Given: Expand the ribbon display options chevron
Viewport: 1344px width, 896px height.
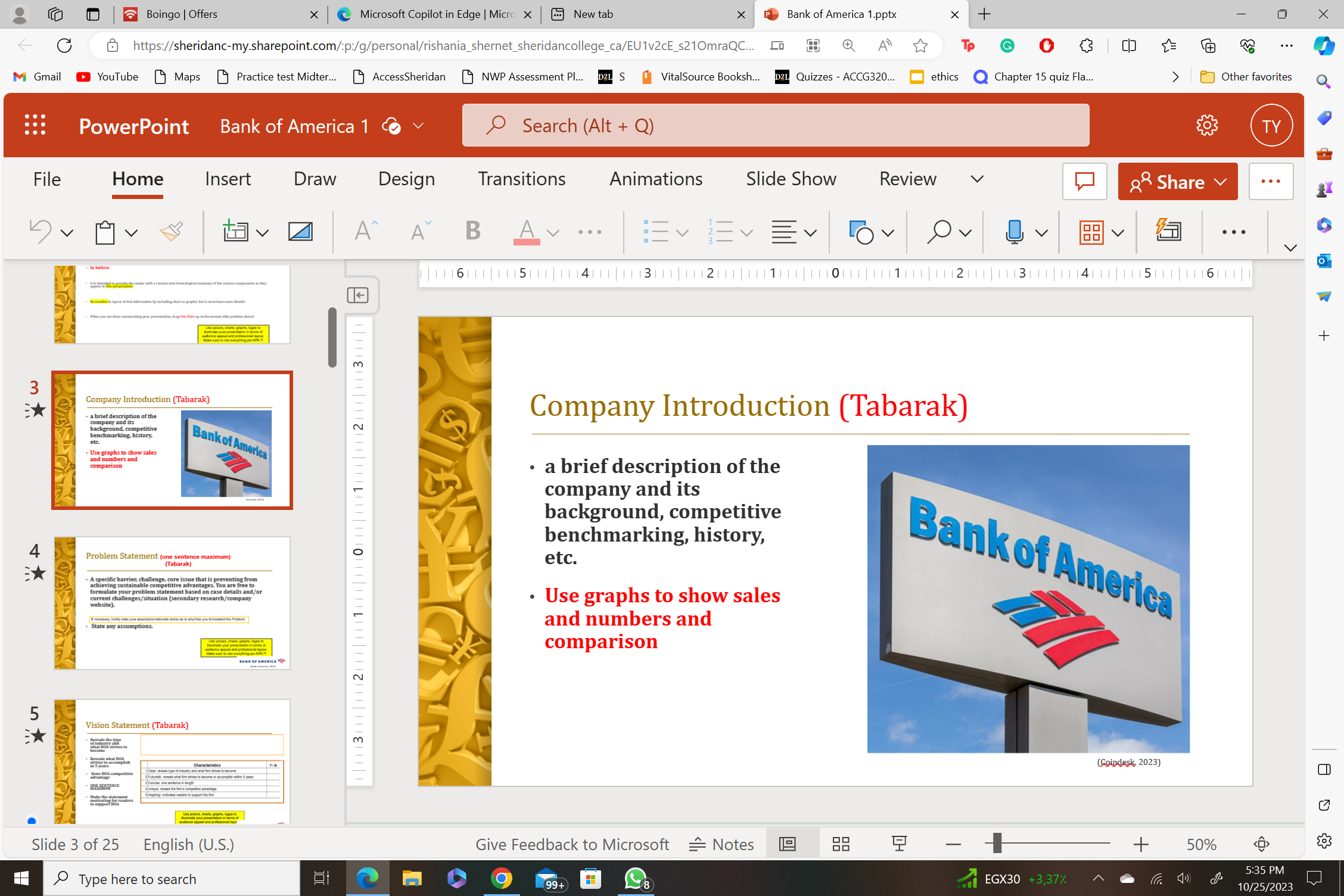Looking at the screenshot, I should point(1290,247).
